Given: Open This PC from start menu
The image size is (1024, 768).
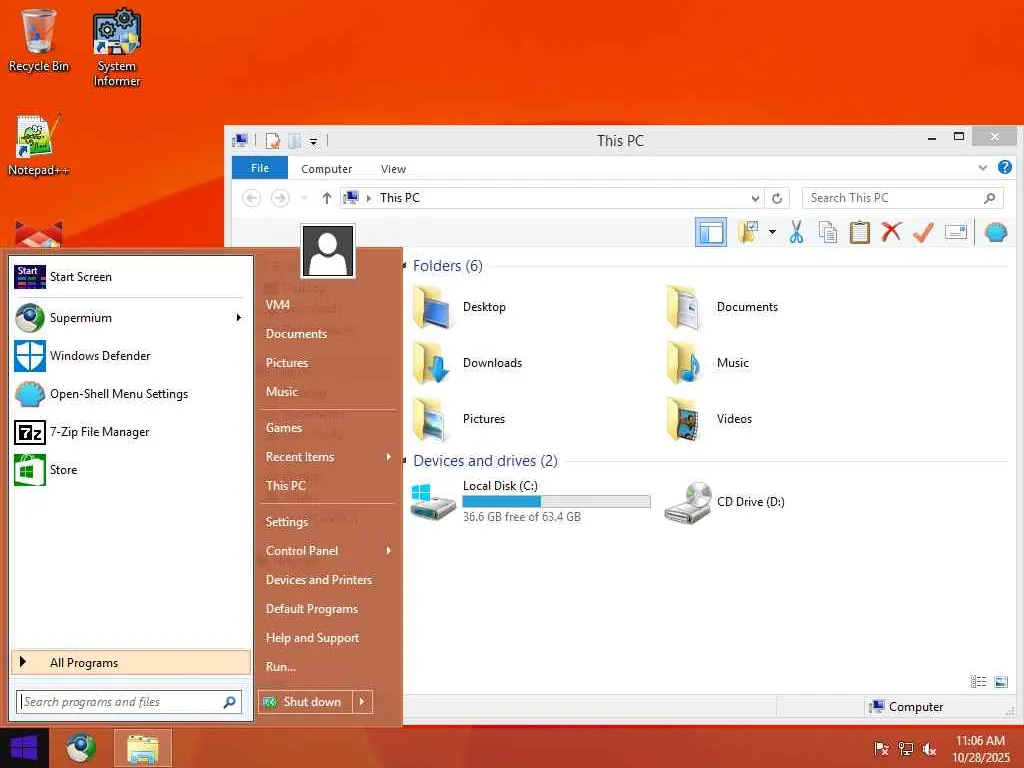Looking at the screenshot, I should click(x=330, y=485).
